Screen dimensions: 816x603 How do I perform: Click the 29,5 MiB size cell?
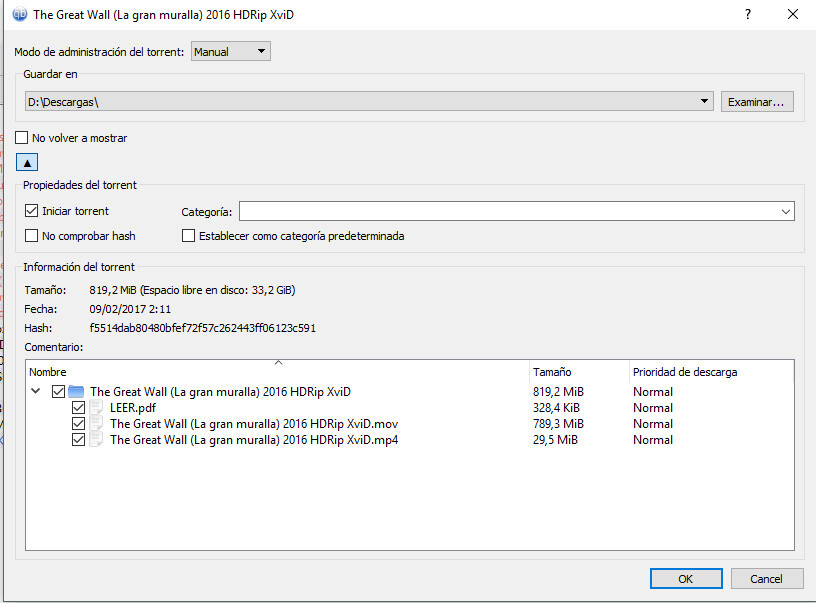[555, 440]
